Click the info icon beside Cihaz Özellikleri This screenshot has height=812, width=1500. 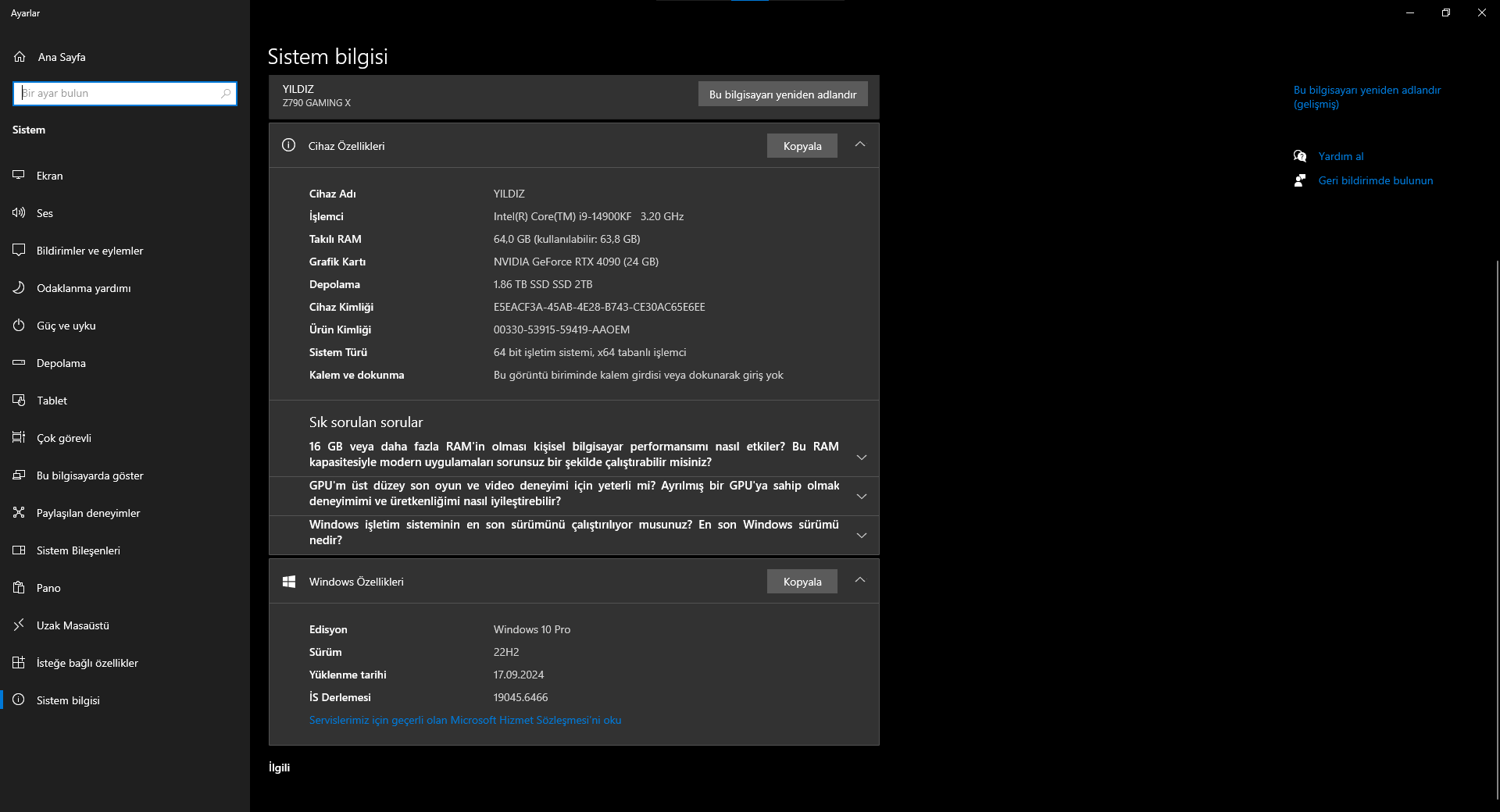pyautogui.click(x=288, y=145)
